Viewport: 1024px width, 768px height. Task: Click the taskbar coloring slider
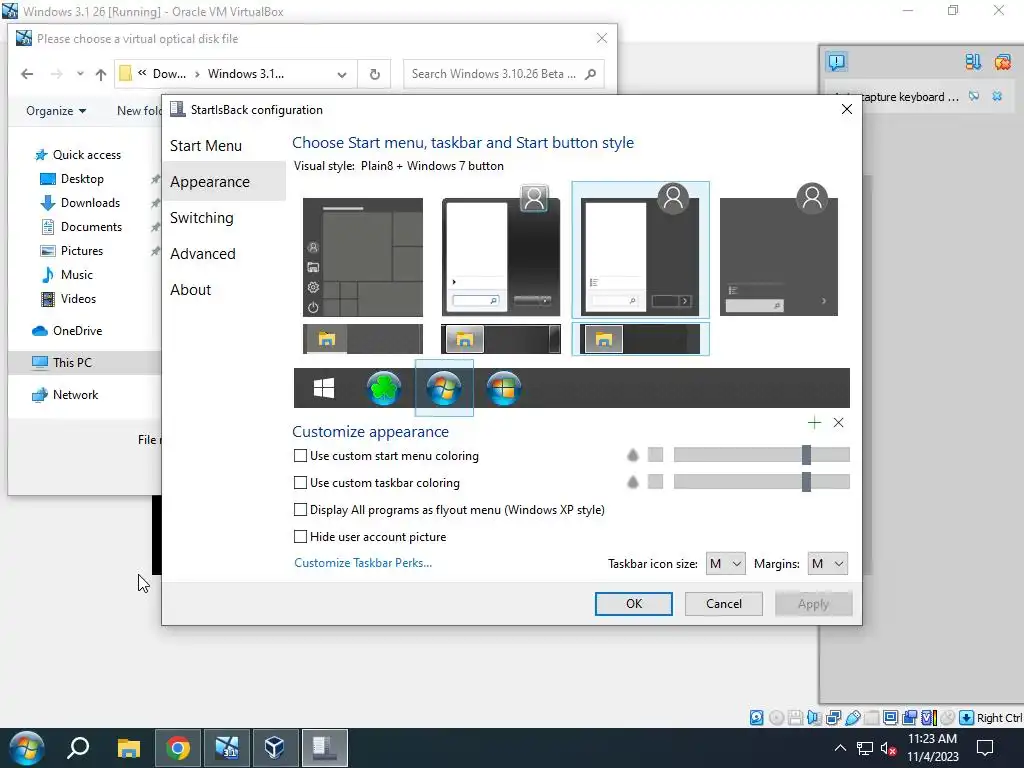pyautogui.click(x=761, y=482)
